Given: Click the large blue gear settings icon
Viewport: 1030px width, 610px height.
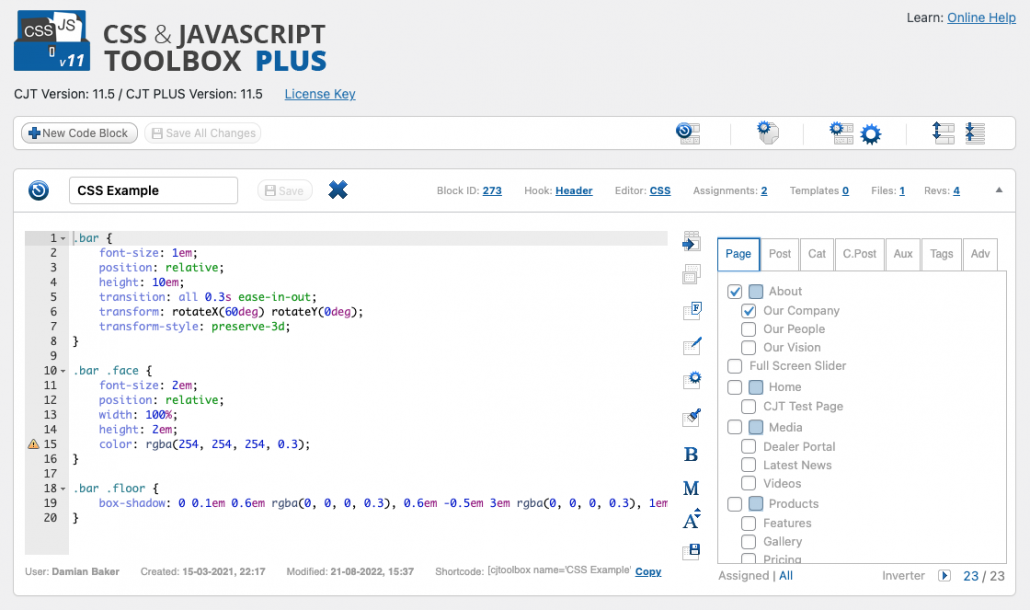Looking at the screenshot, I should click(870, 134).
